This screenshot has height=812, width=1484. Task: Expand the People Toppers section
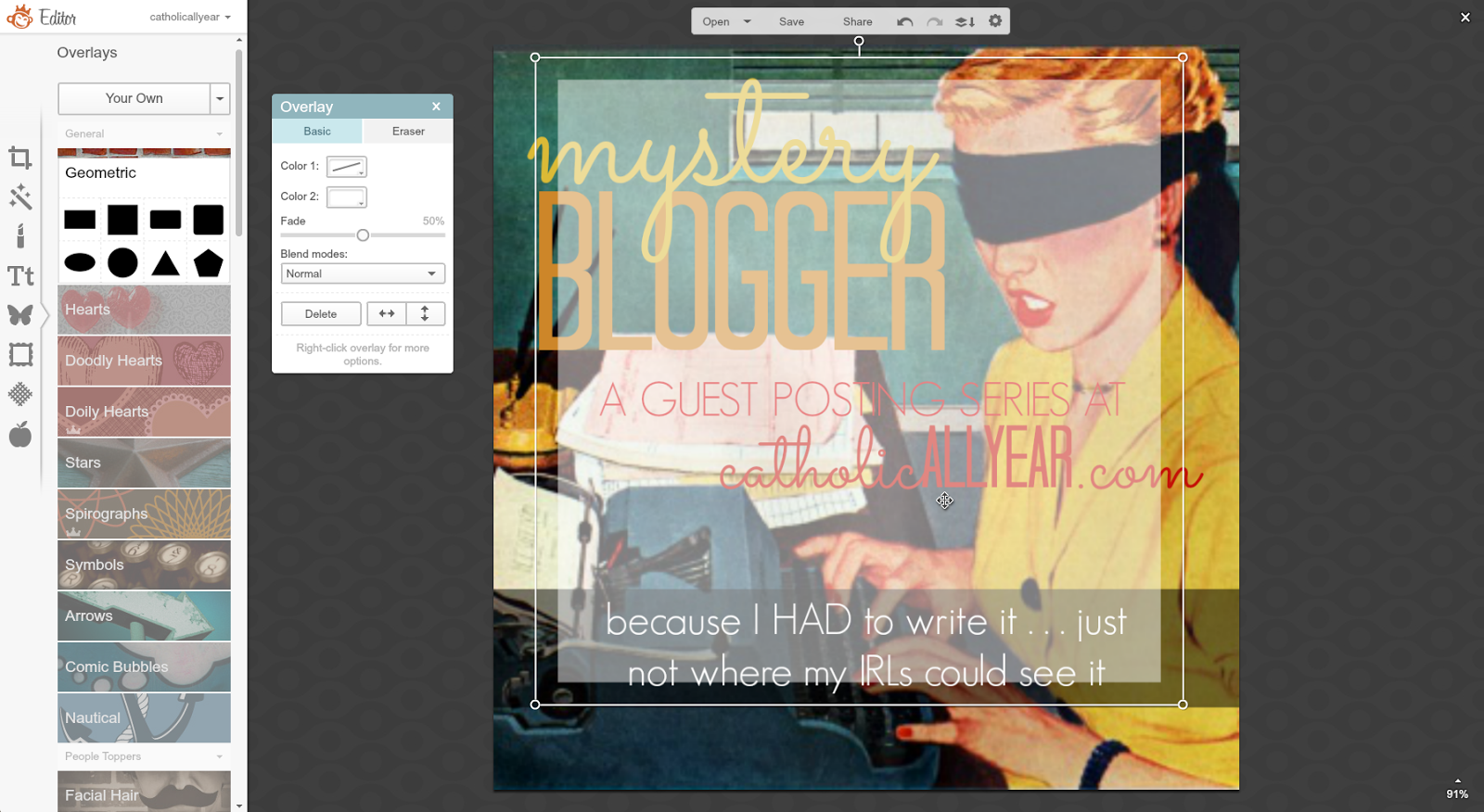(144, 756)
